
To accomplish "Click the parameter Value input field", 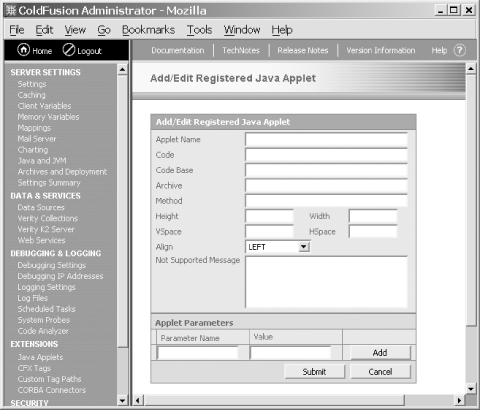I will coord(291,353).
